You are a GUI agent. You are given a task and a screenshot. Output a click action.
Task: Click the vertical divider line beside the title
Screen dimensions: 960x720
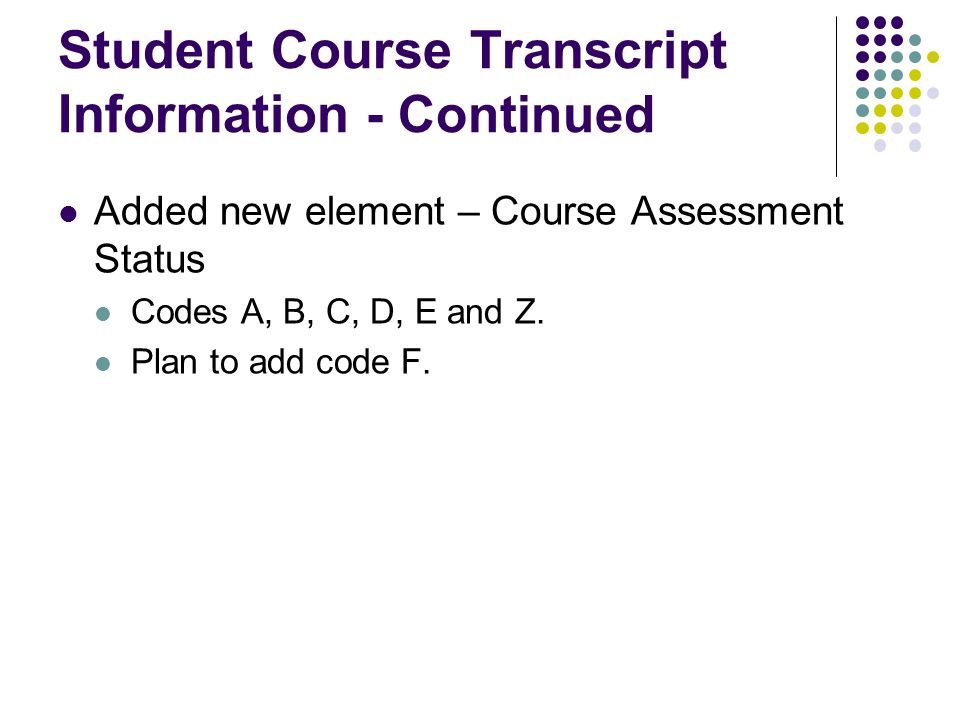pyautogui.click(x=836, y=97)
